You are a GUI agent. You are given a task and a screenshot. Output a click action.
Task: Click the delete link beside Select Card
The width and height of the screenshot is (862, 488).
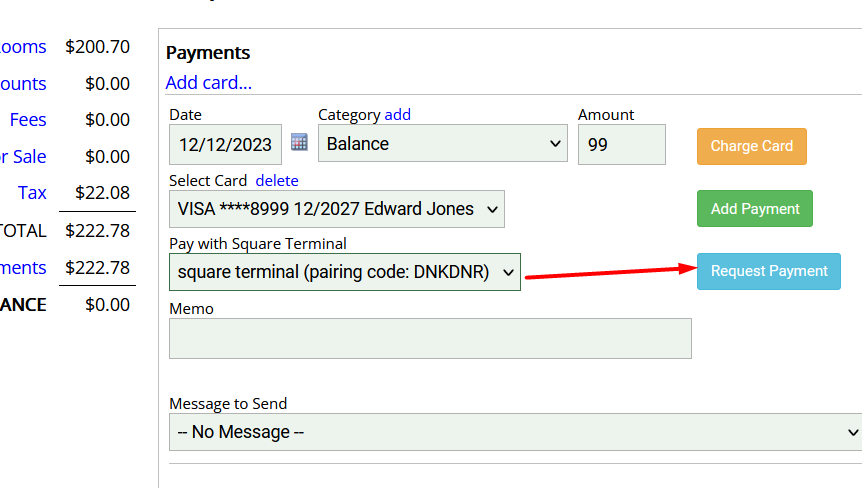(x=277, y=180)
